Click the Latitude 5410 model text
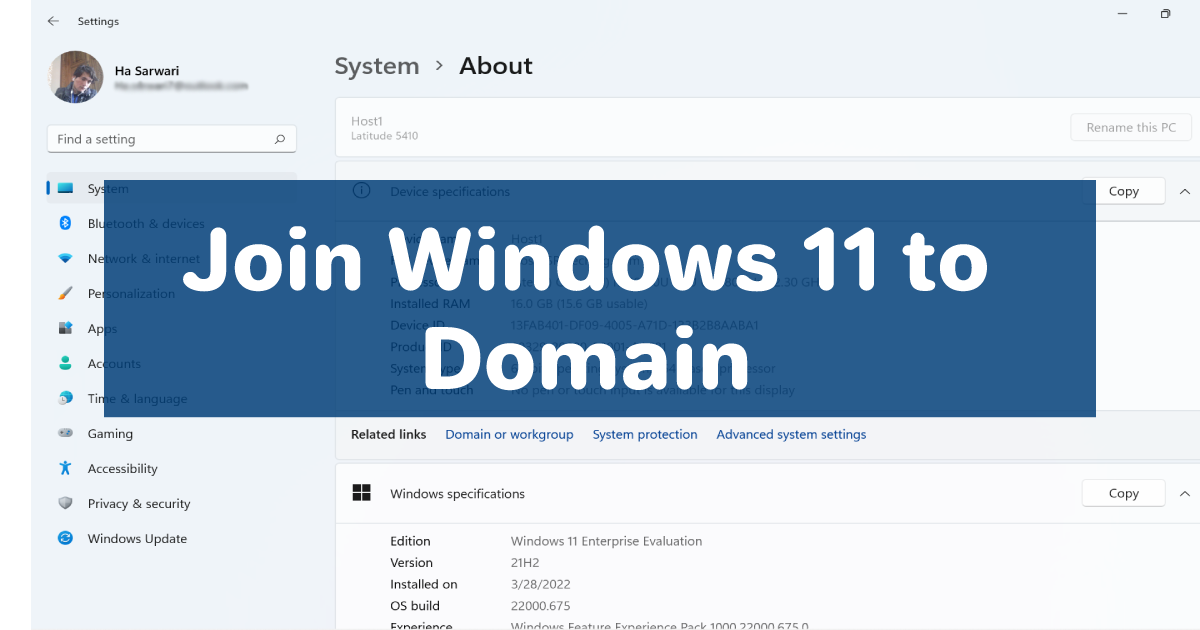1200x630 pixels. 384,136
